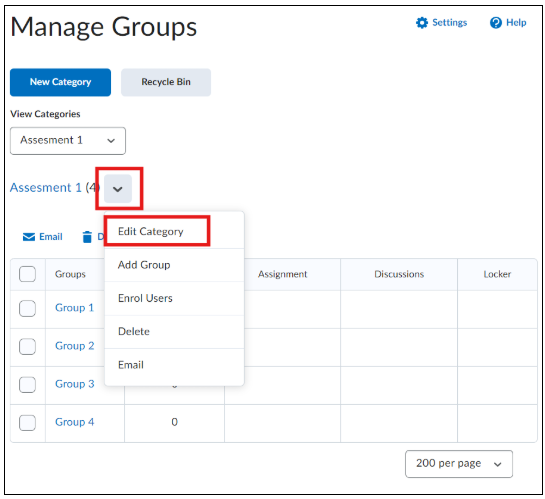Open the Group 2 link
The image size is (545, 499).
tap(75, 346)
